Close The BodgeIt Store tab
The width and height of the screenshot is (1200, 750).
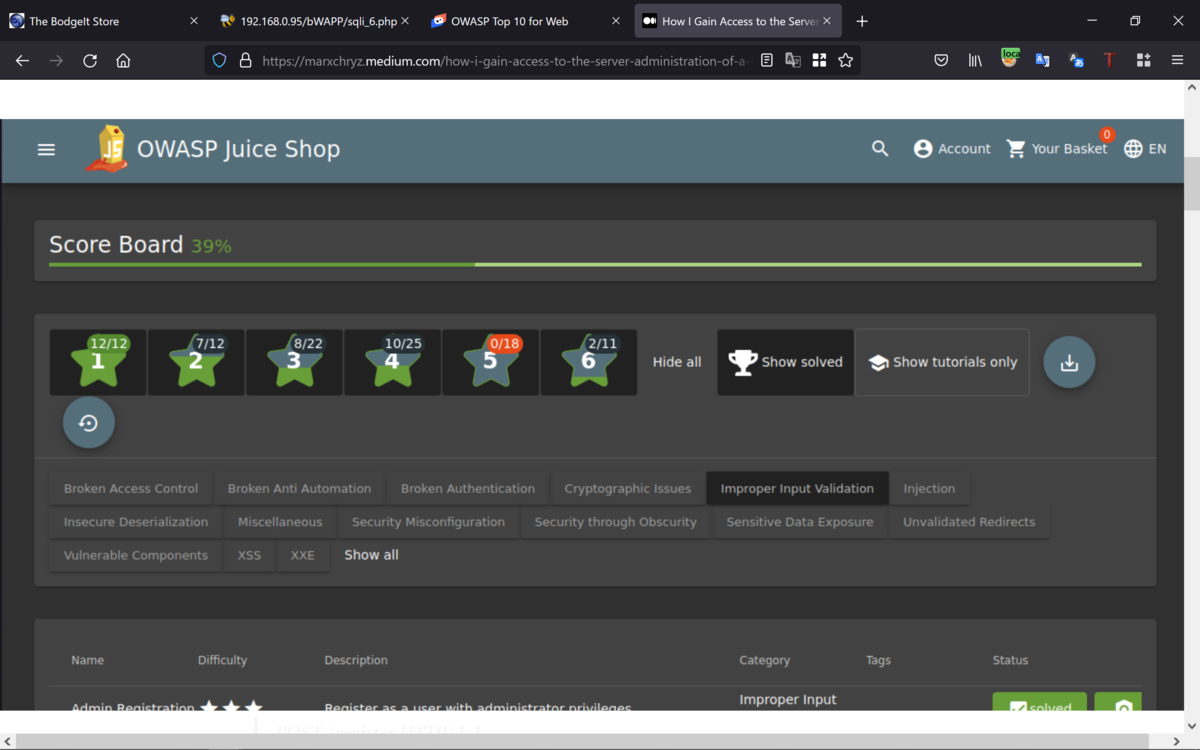[194, 21]
